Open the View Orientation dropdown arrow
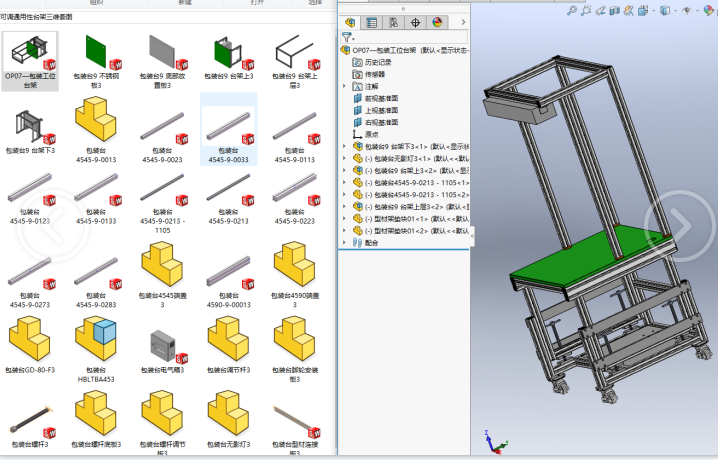The image size is (718, 460). (653, 11)
